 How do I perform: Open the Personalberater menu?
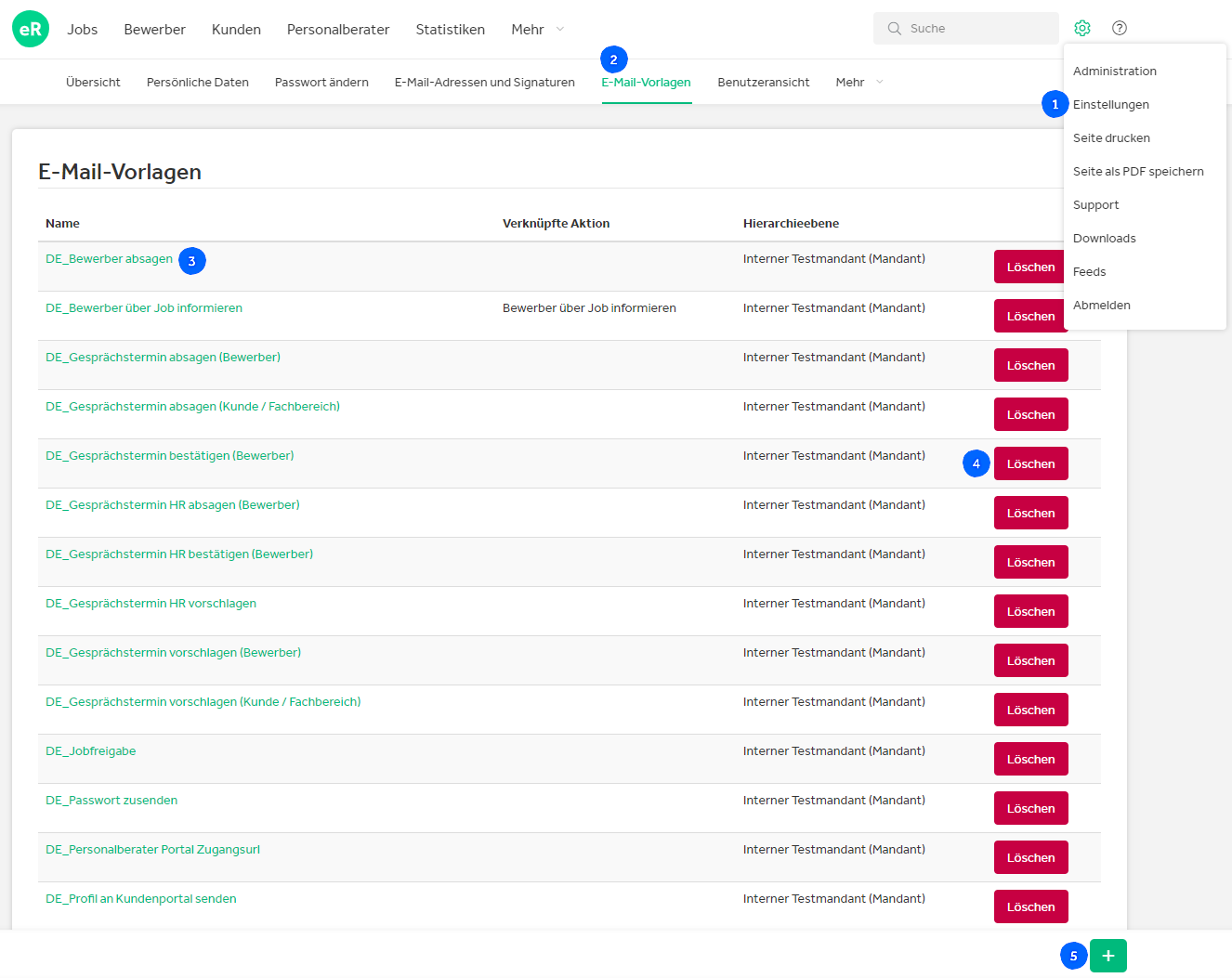point(338,30)
